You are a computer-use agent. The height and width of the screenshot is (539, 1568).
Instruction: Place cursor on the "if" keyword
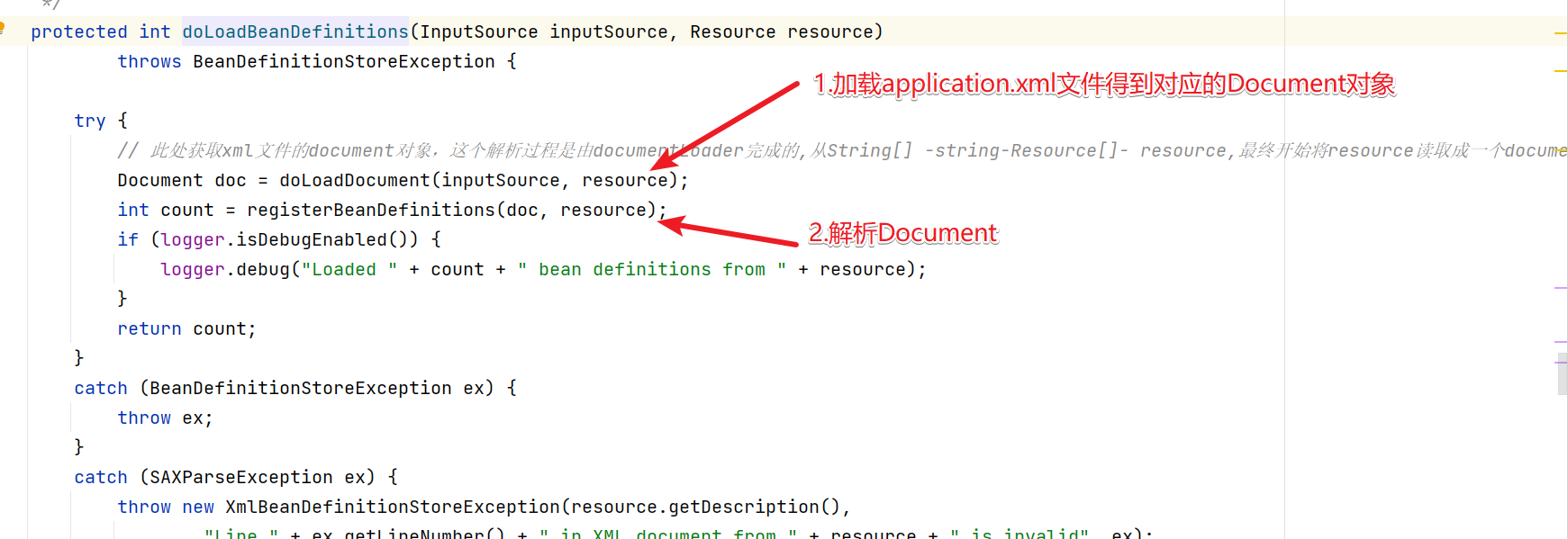coord(128,239)
